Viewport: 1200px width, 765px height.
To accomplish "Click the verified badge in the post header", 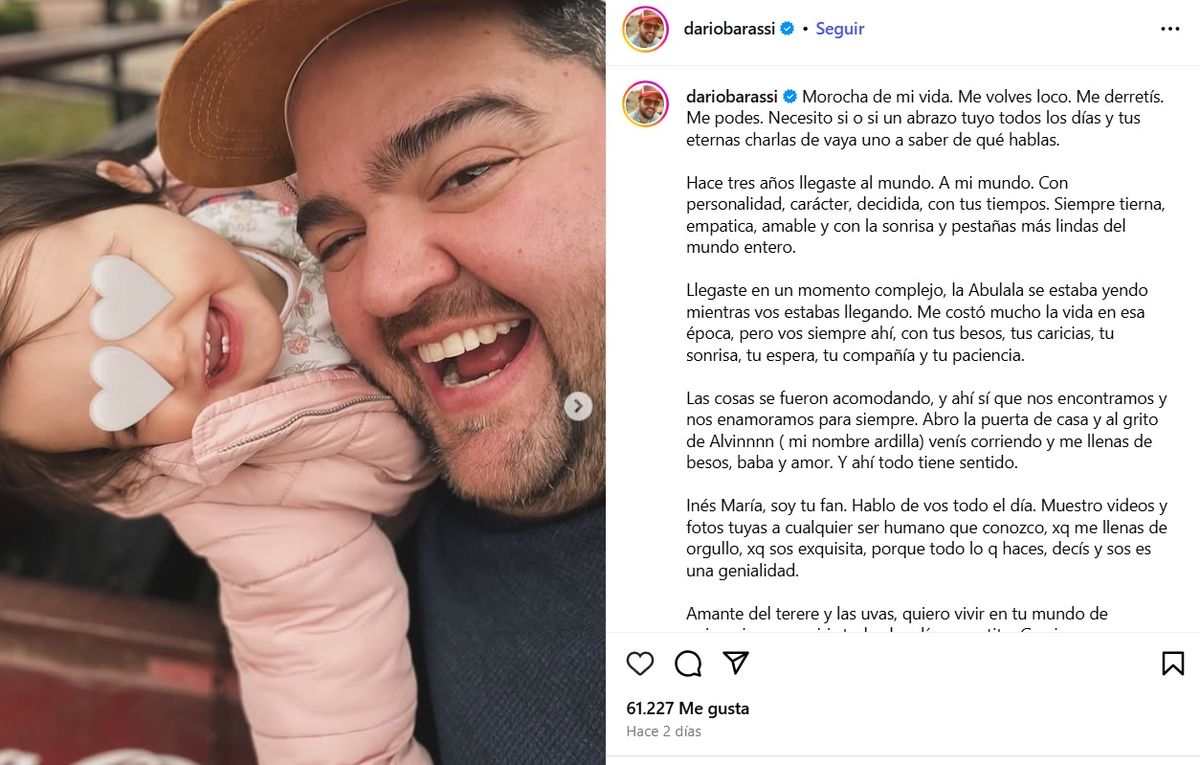I will [x=787, y=29].
